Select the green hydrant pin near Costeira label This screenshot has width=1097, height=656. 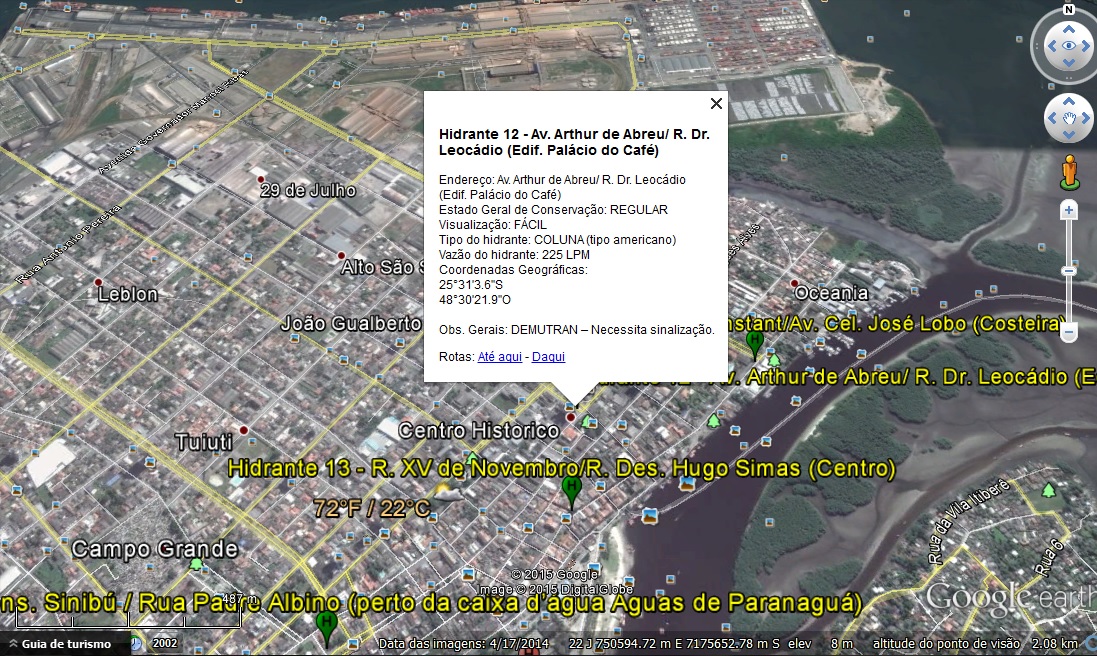point(755,342)
